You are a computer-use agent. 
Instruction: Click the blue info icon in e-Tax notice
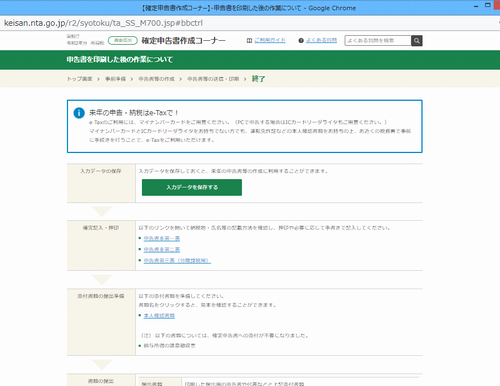click(79, 113)
